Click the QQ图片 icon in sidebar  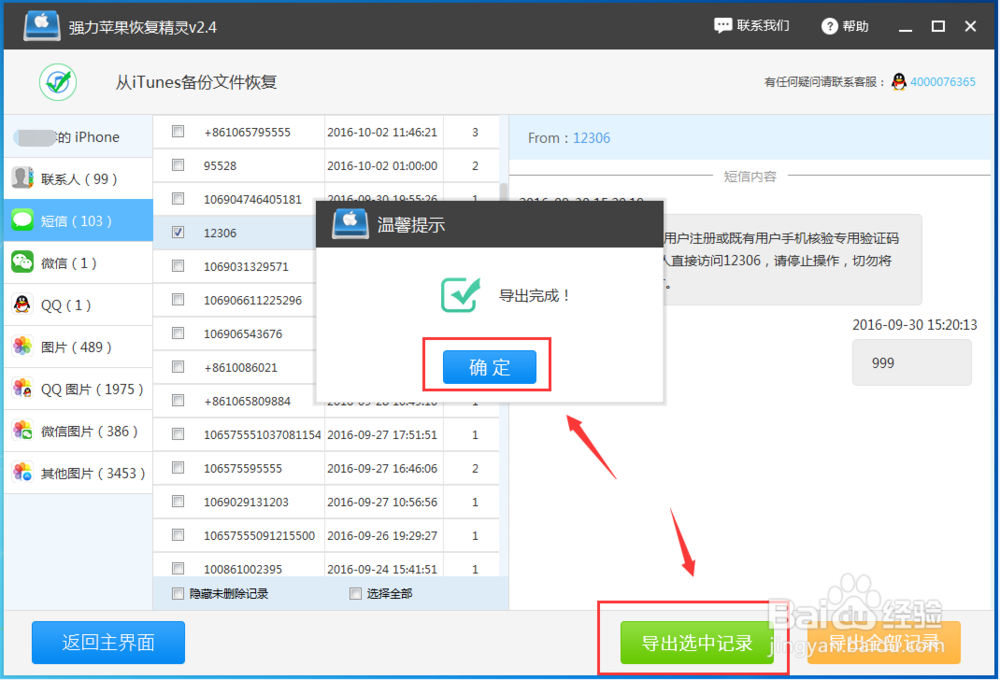point(22,388)
